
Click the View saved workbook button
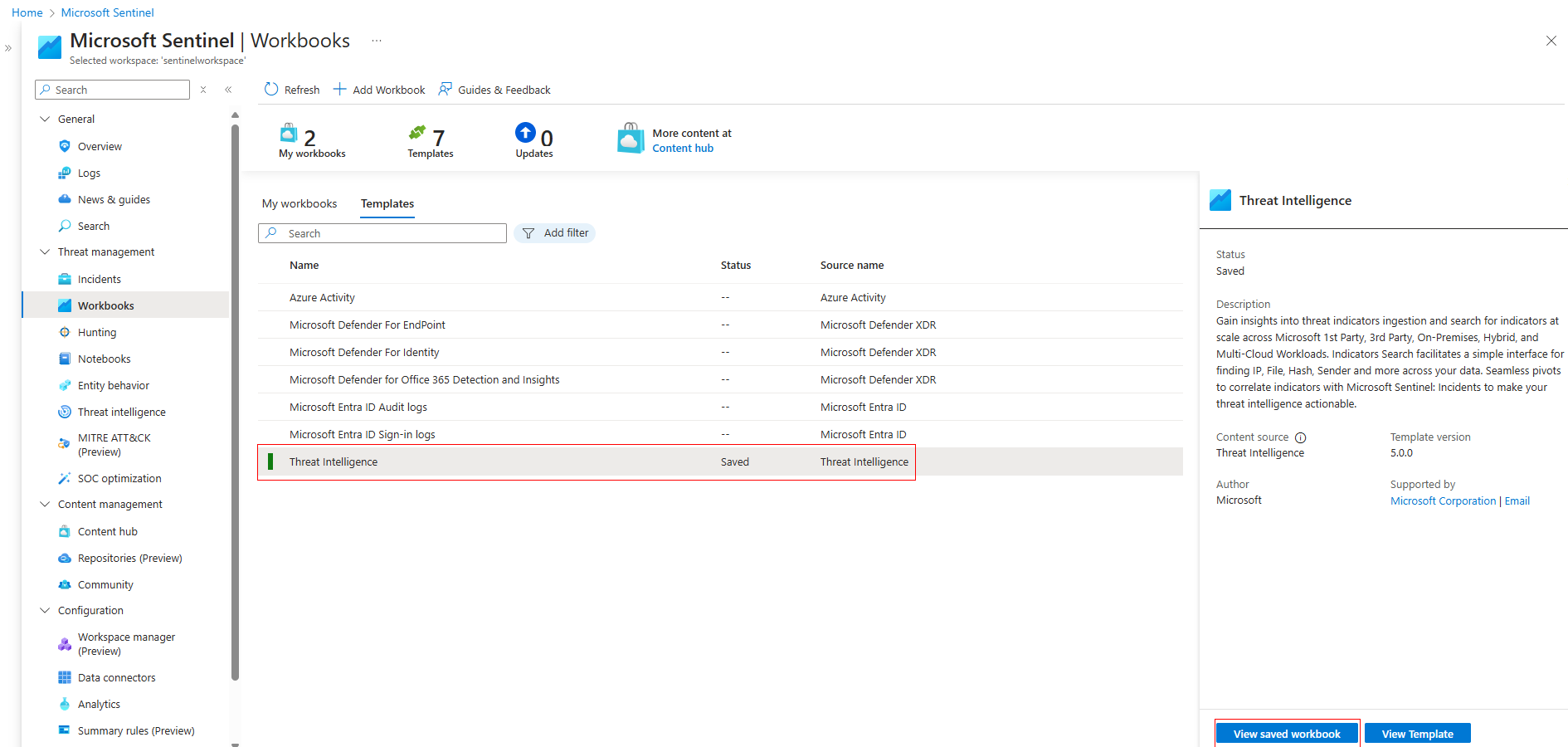tap(1286, 734)
